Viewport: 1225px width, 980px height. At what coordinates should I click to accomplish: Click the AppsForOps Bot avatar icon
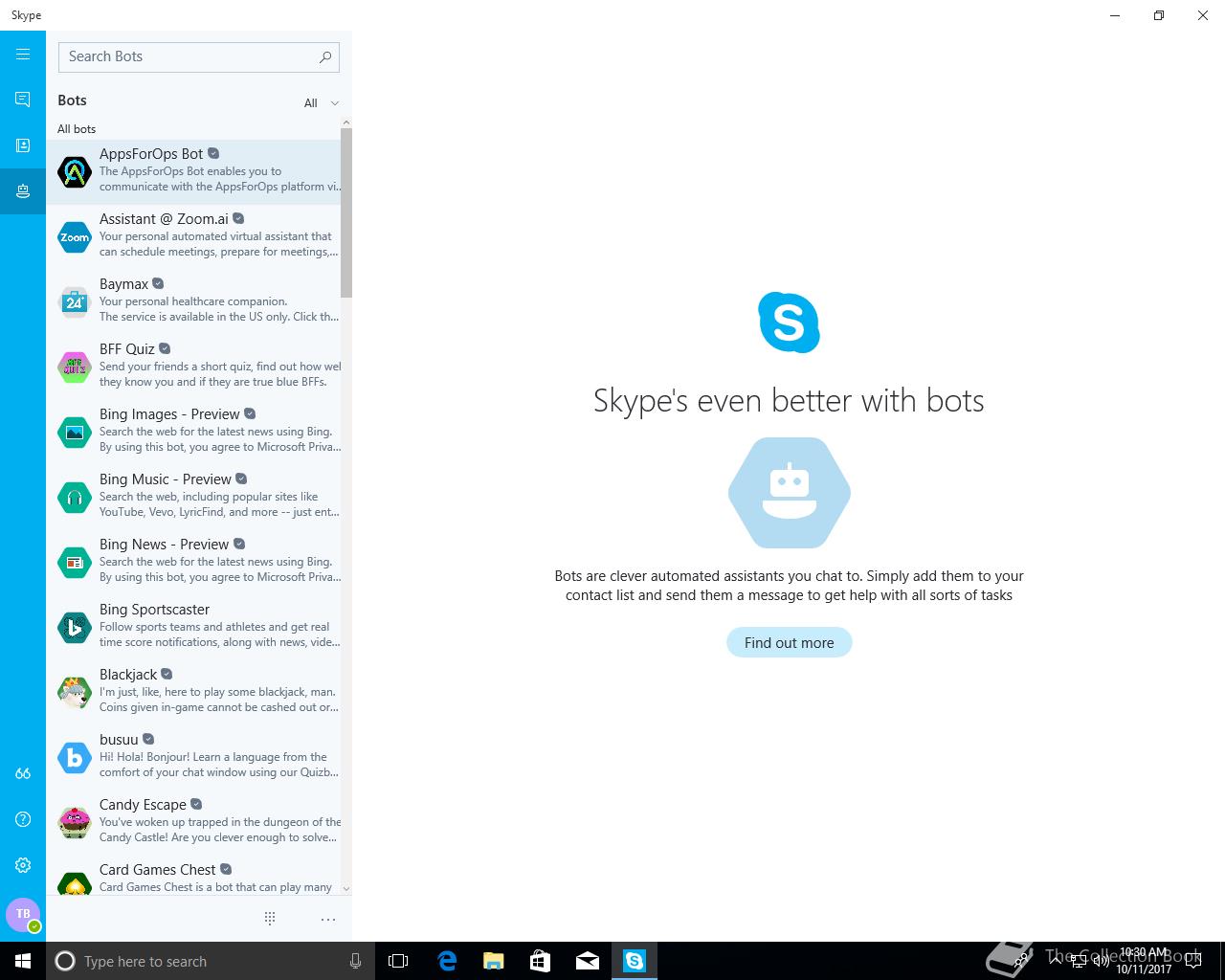click(75, 172)
